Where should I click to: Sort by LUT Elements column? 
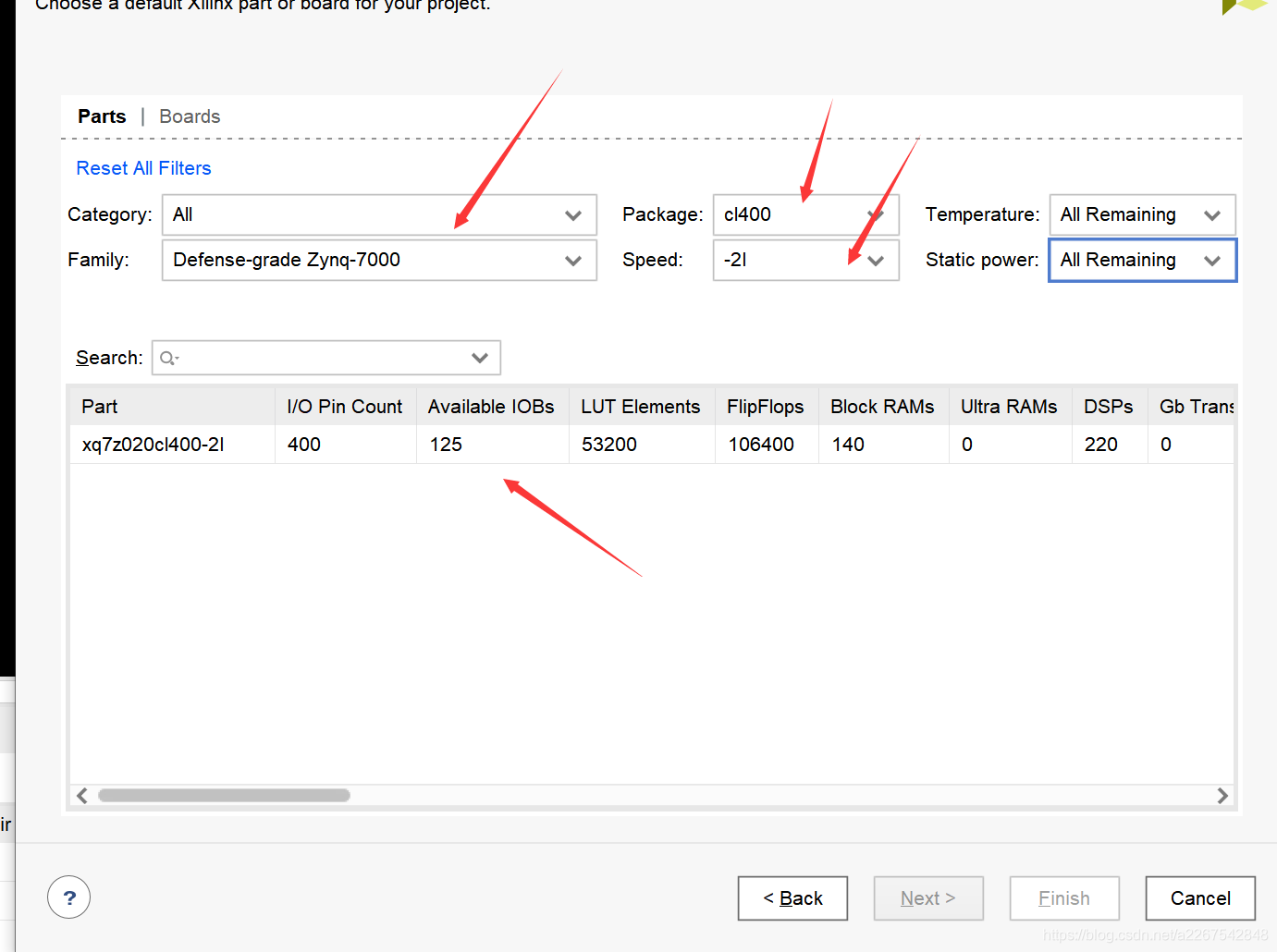coord(642,407)
